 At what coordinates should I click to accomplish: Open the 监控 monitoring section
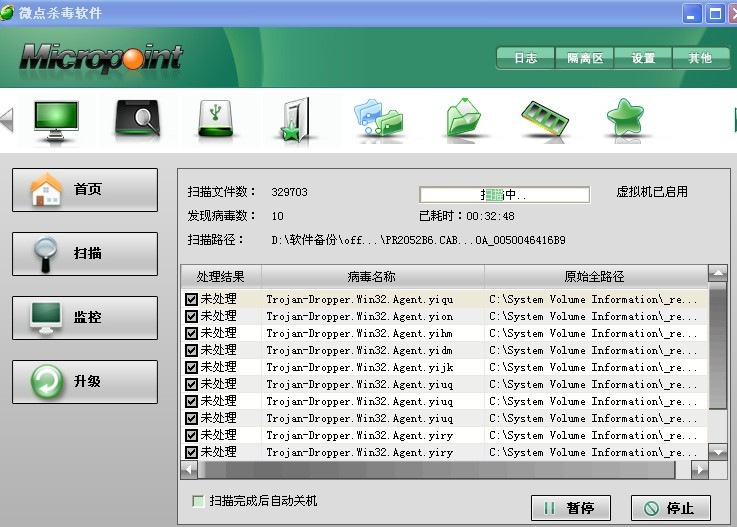click(x=85, y=318)
